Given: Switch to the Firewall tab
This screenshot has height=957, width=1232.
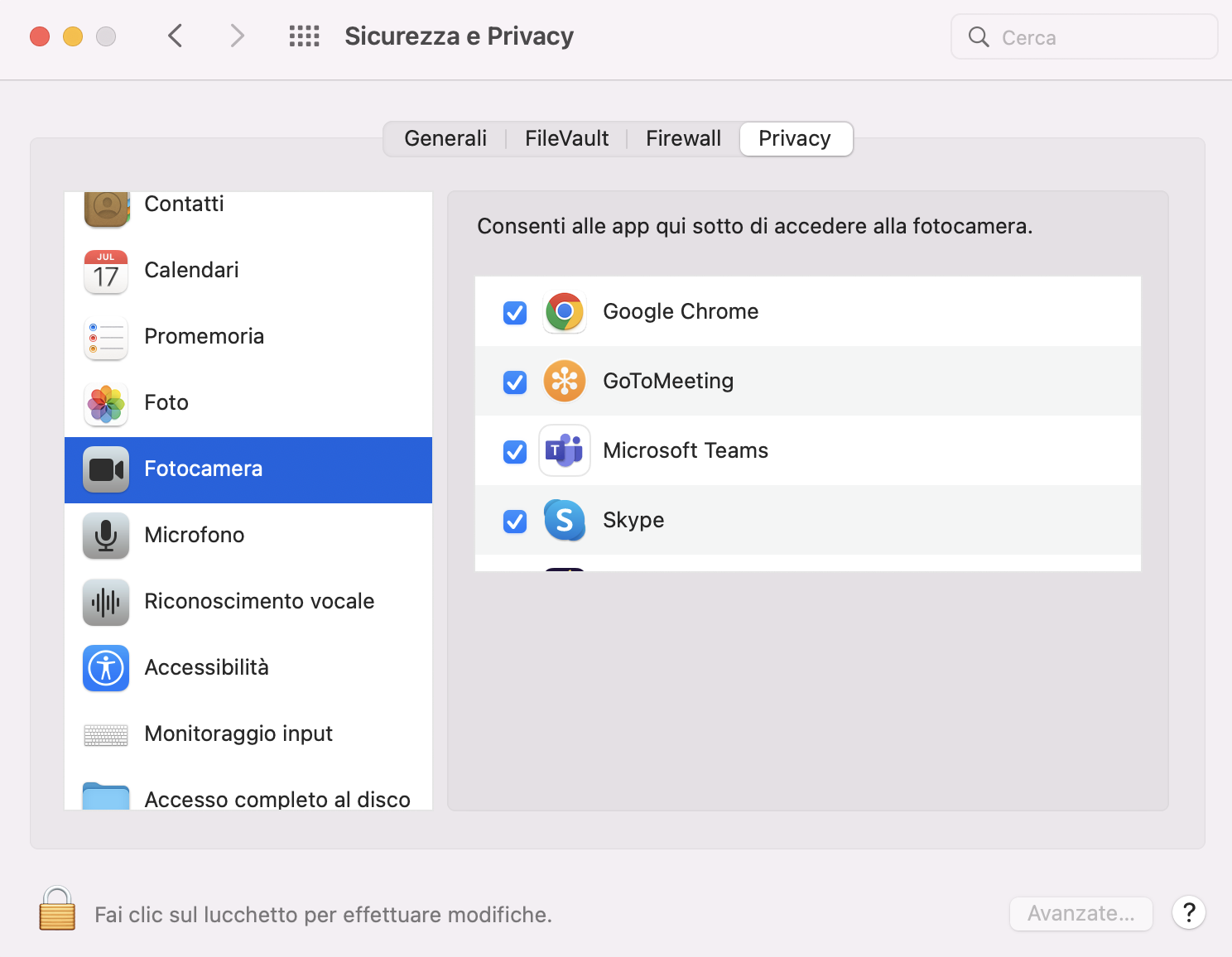Looking at the screenshot, I should coord(683,138).
